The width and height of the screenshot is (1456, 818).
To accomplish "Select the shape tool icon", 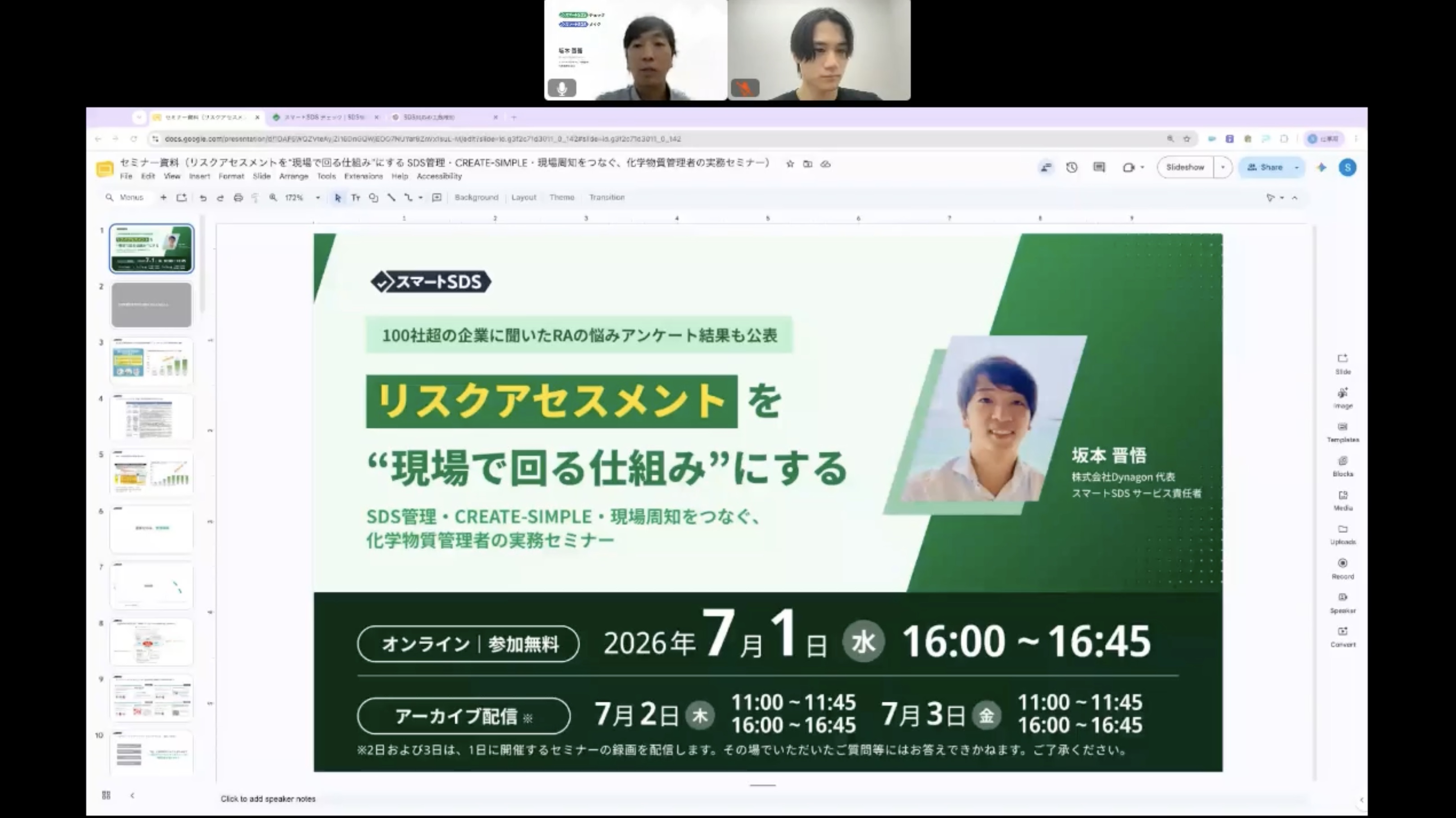I will click(373, 197).
